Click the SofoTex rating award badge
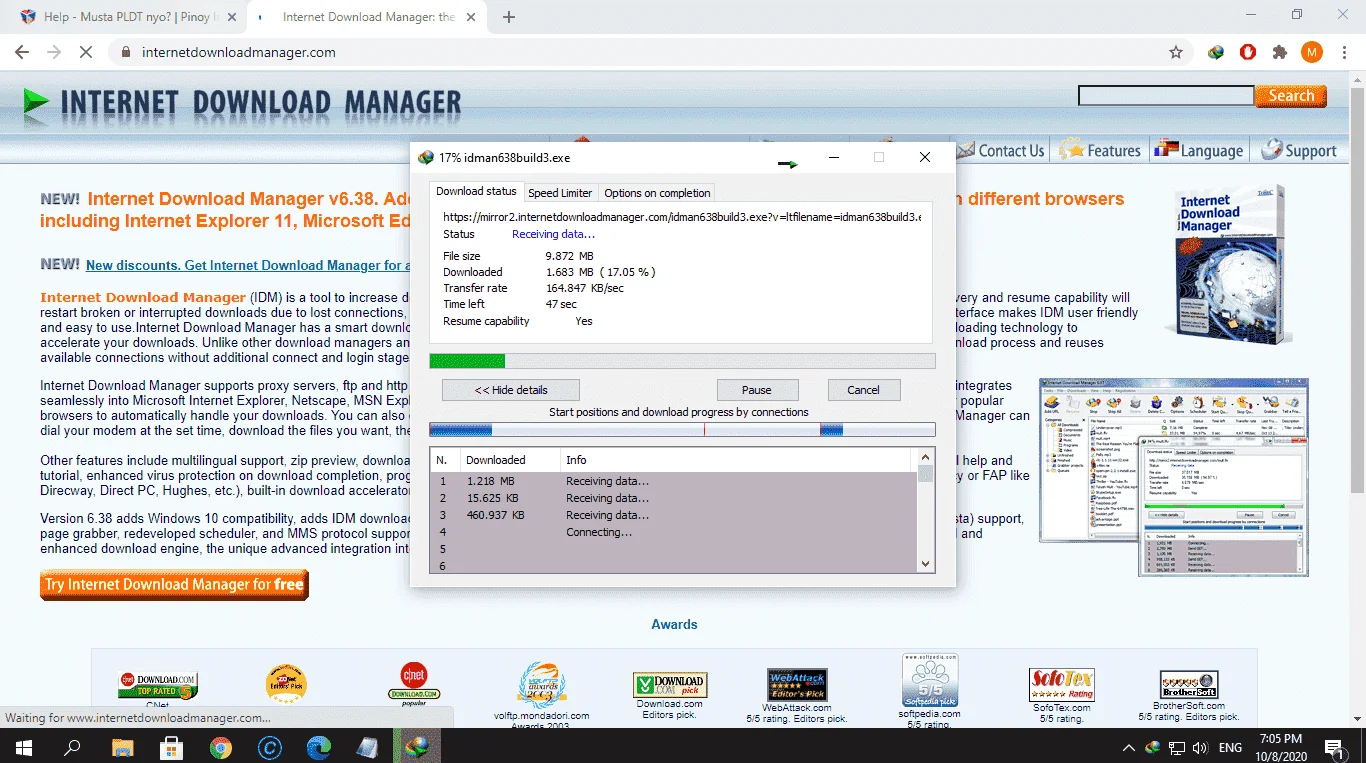Image resolution: width=1366 pixels, height=763 pixels. pyautogui.click(x=1061, y=685)
